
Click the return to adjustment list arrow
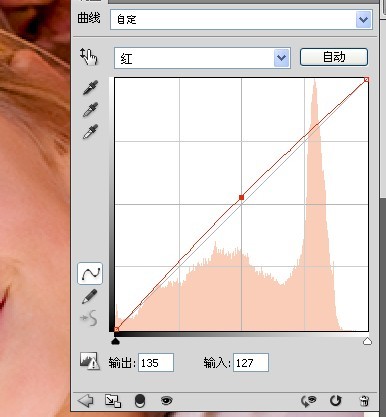85,400
